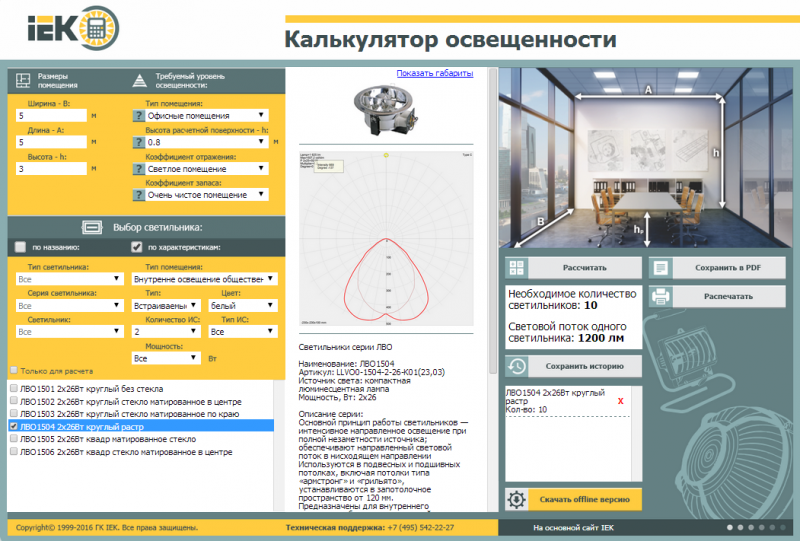
Task: Open reflection coefficient dropdown 'Светлое помещение'
Action: (207, 168)
